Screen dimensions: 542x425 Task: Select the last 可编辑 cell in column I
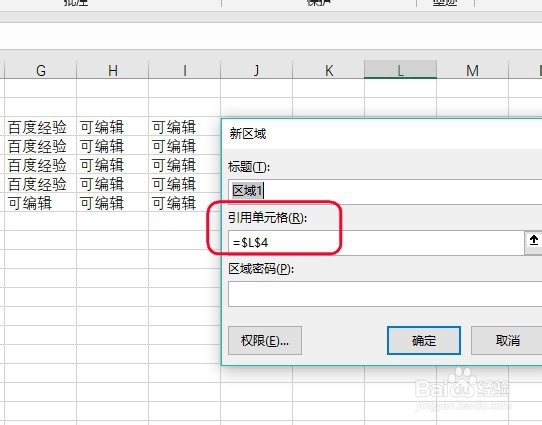184,202
